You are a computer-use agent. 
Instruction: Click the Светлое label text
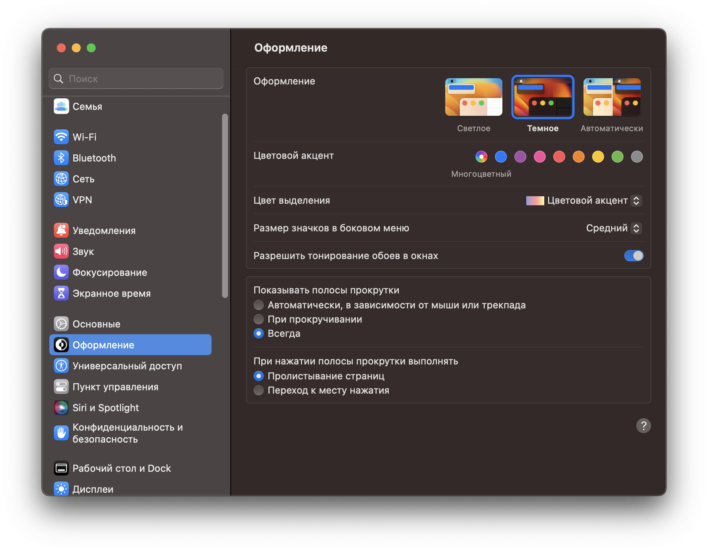(x=473, y=128)
